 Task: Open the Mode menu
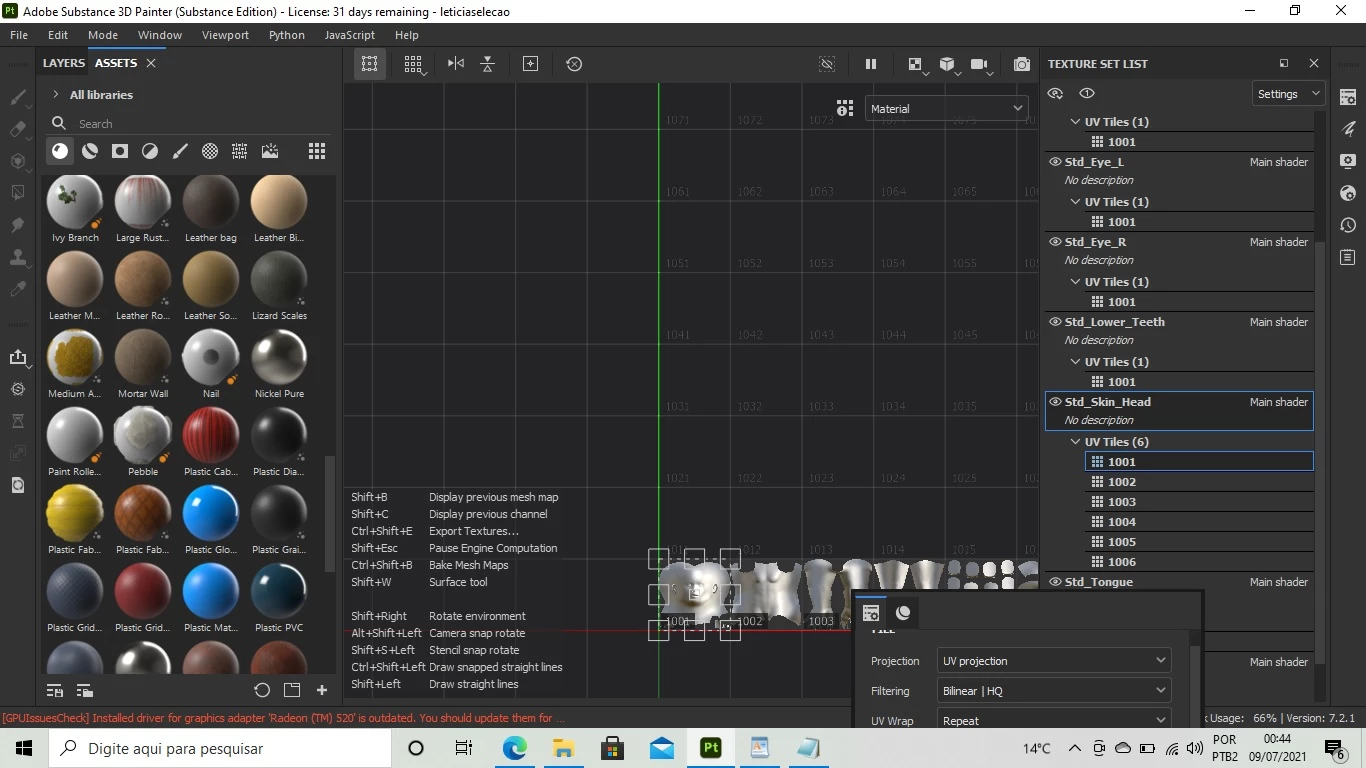tap(103, 35)
